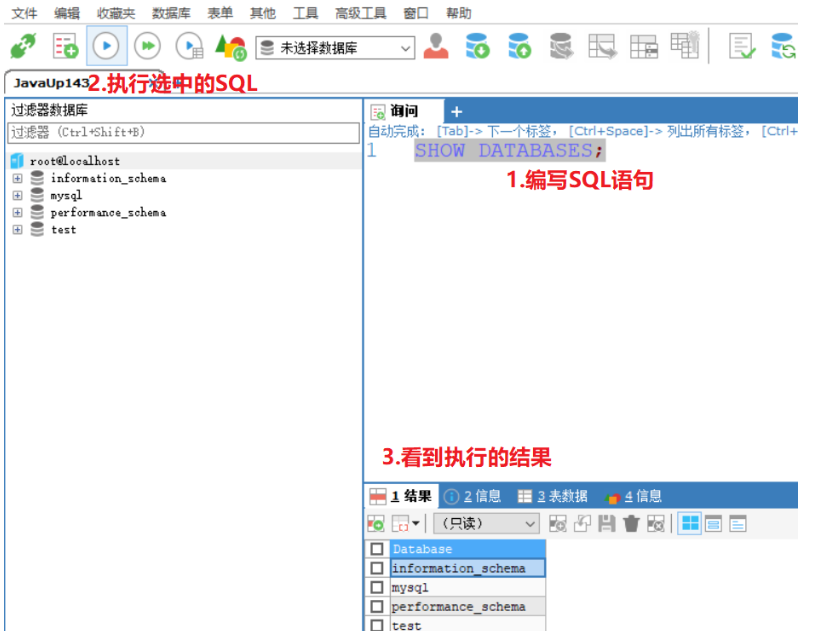Open the 工具 menu
This screenshot has width=815, height=631.
(x=305, y=13)
